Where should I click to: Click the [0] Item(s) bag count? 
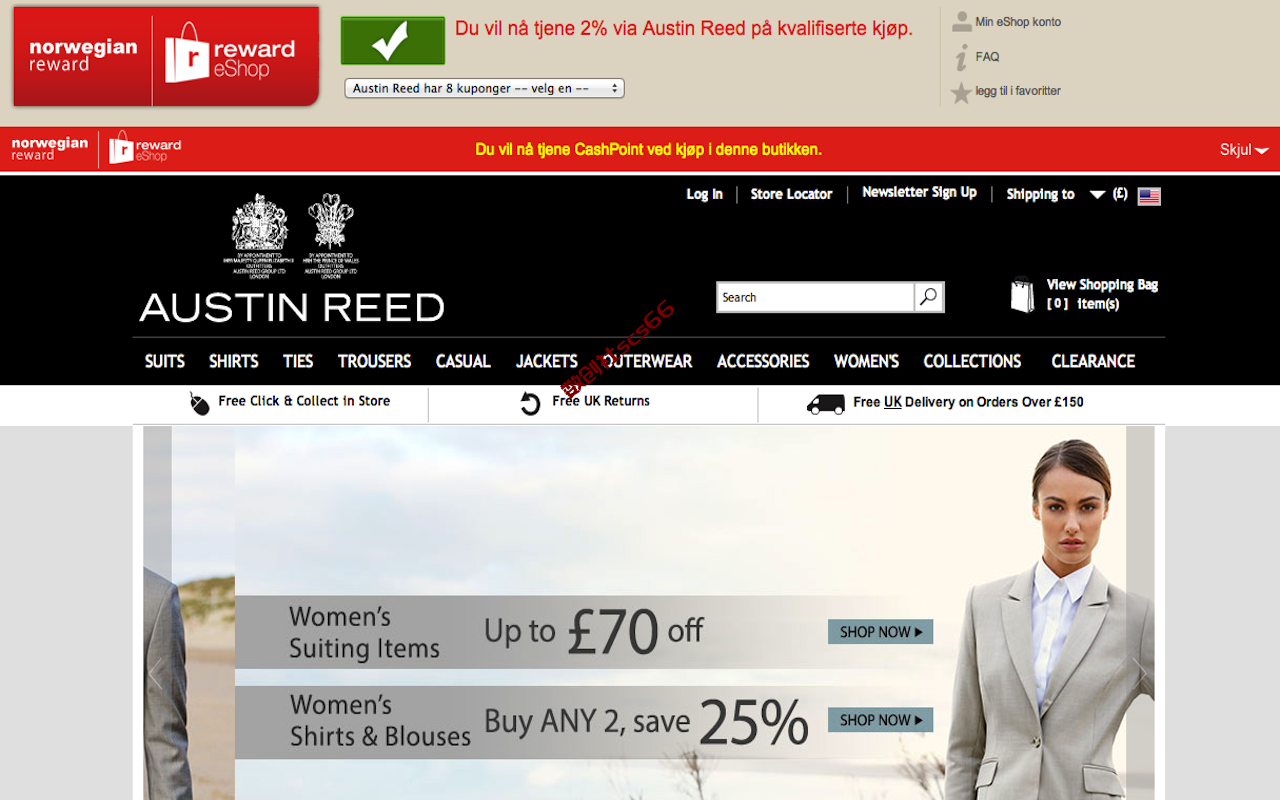(x=1083, y=304)
